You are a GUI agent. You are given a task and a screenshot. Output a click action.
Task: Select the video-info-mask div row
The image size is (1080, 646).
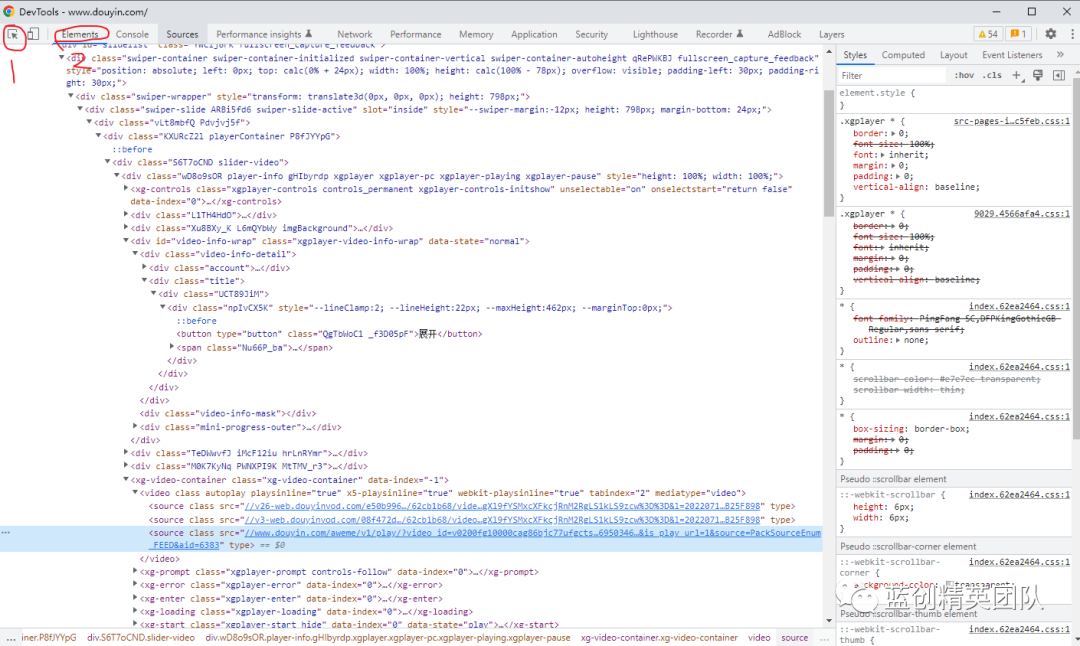[228, 413]
